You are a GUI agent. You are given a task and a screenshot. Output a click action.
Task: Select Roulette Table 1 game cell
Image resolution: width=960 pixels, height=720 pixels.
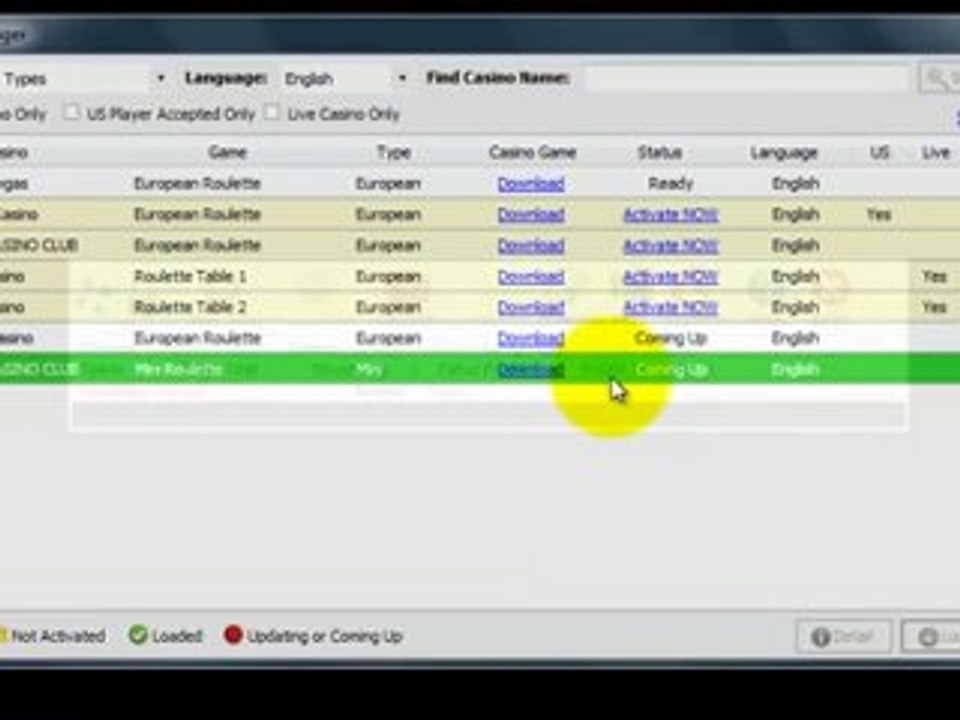(x=190, y=277)
